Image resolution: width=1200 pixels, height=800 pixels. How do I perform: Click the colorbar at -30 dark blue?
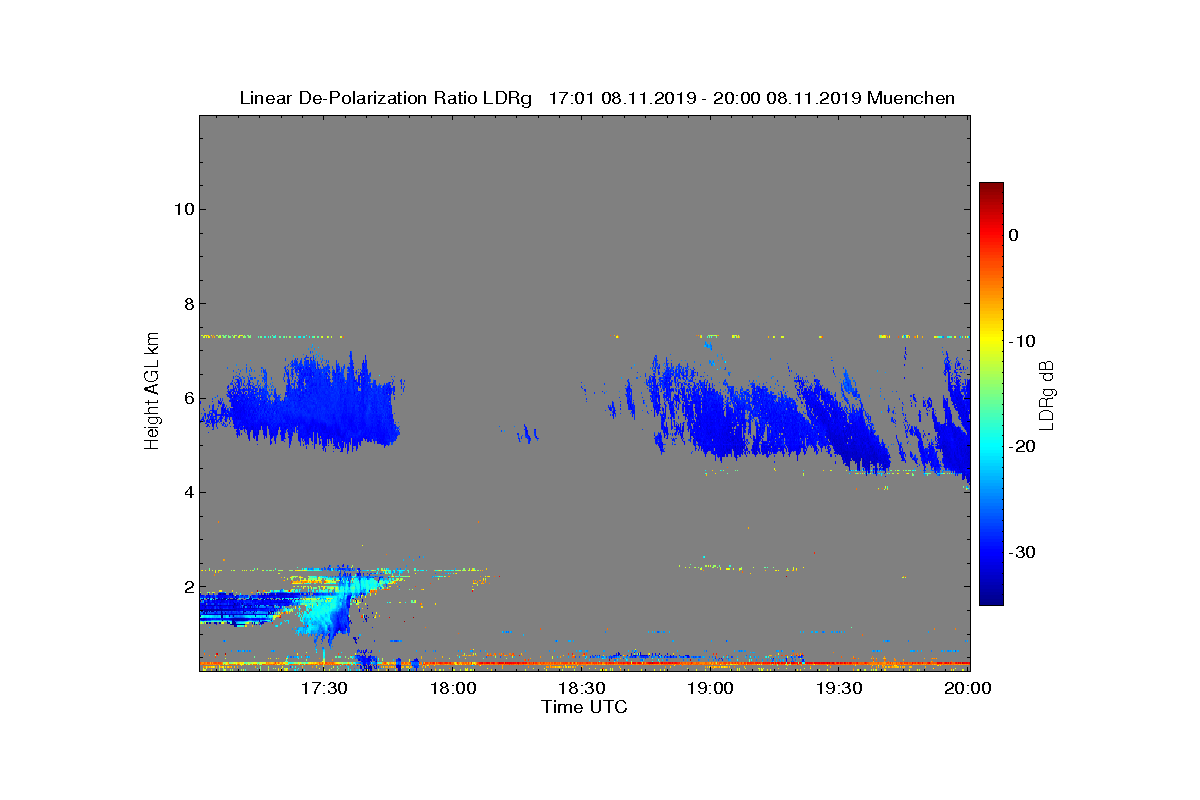pyautogui.click(x=991, y=553)
